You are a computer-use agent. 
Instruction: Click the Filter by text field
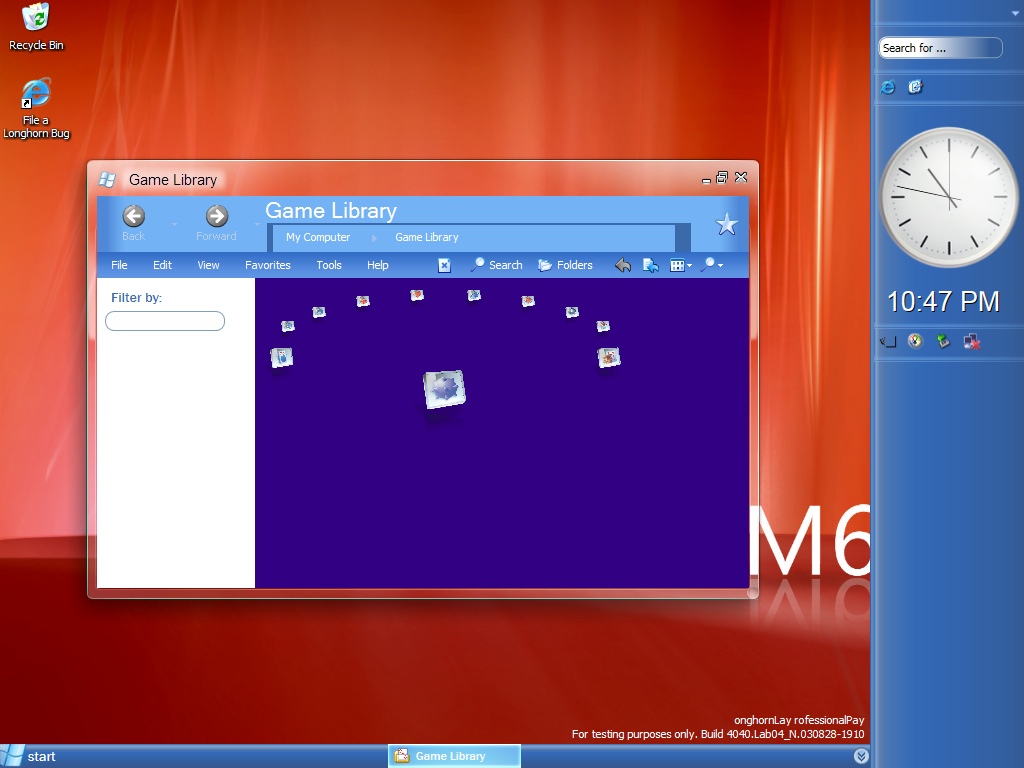pos(165,321)
